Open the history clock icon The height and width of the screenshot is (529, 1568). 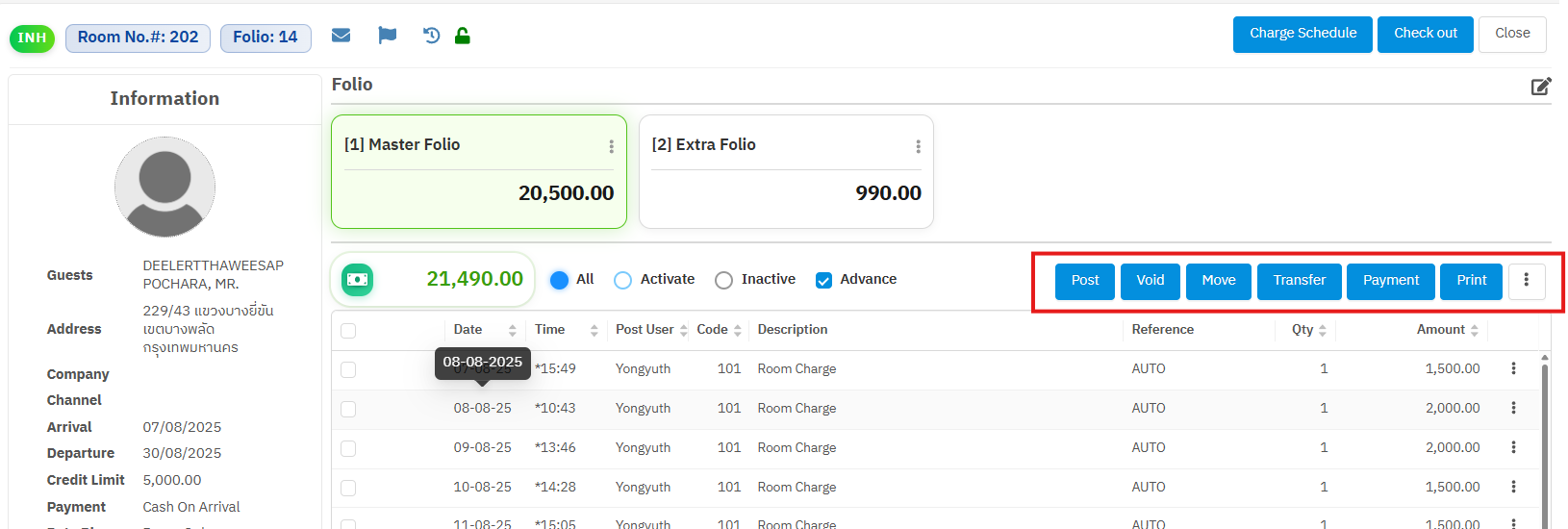431,36
